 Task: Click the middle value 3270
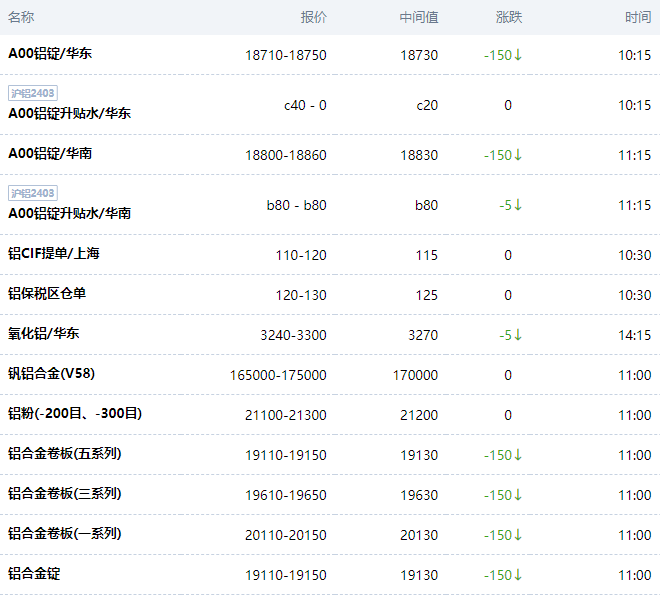pos(423,335)
